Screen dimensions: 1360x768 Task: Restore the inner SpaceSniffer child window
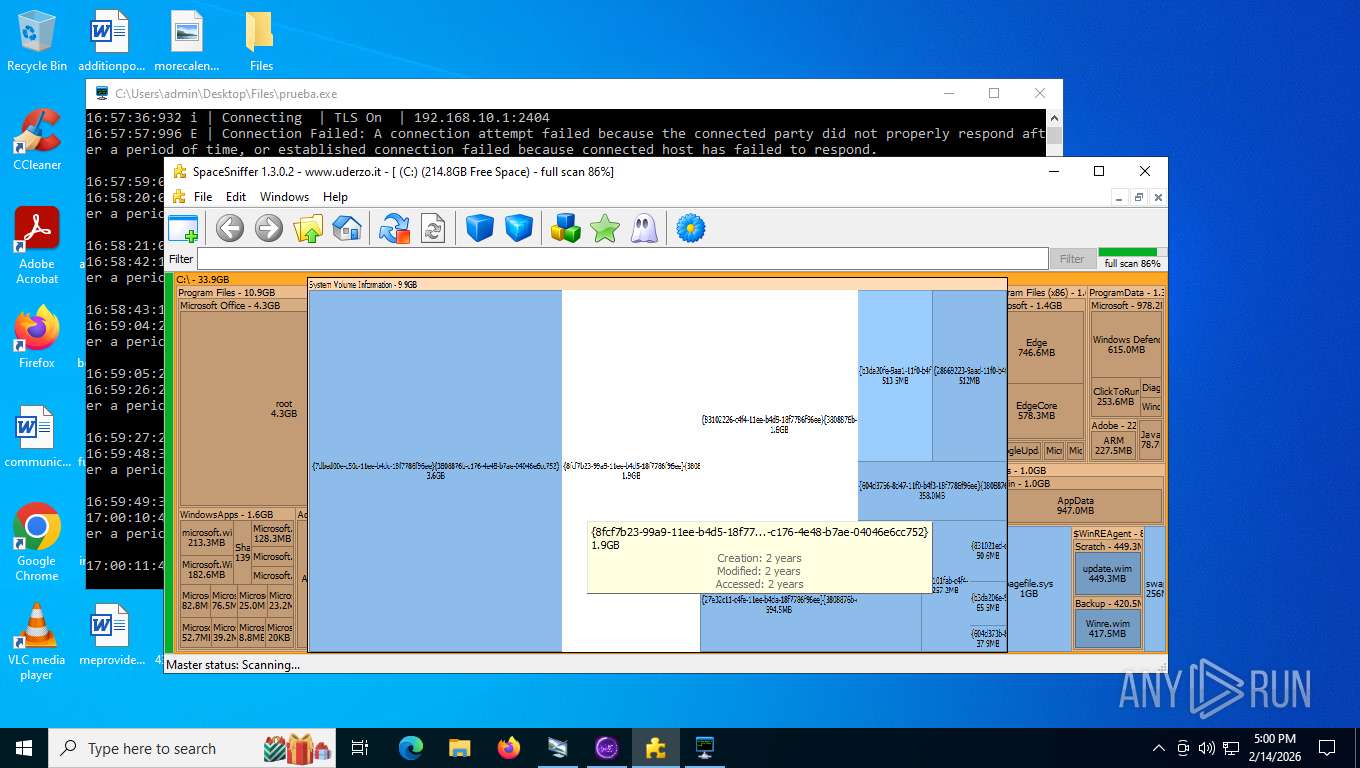pos(1139,198)
